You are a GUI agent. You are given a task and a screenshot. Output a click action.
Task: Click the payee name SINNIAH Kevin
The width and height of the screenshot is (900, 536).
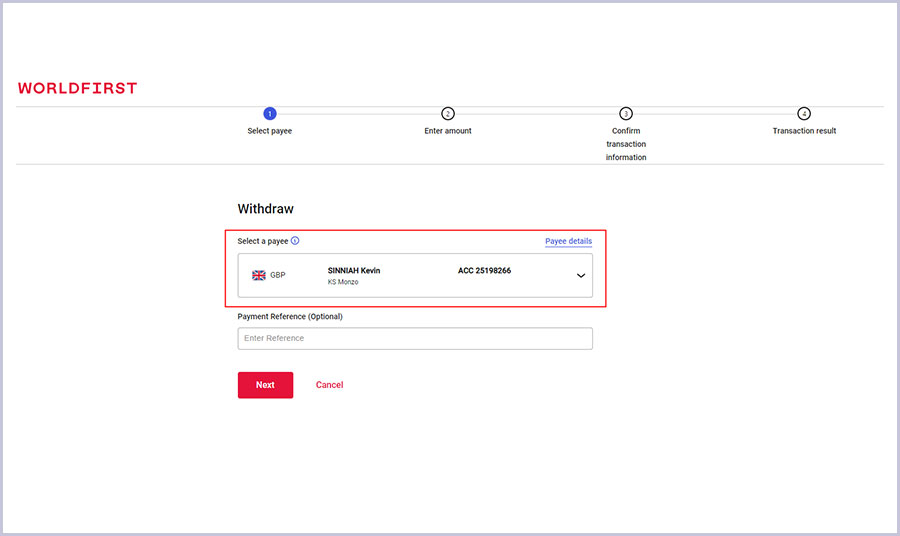coord(354,270)
